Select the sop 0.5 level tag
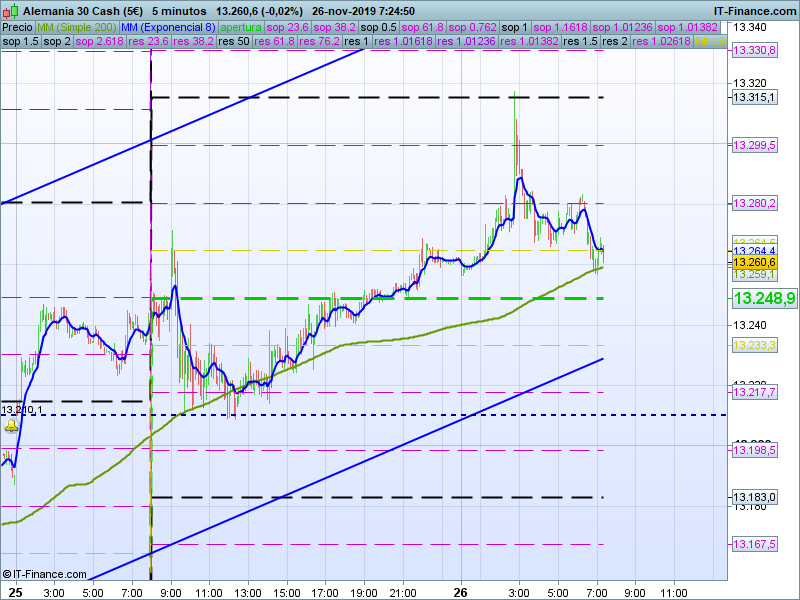 tap(379, 27)
